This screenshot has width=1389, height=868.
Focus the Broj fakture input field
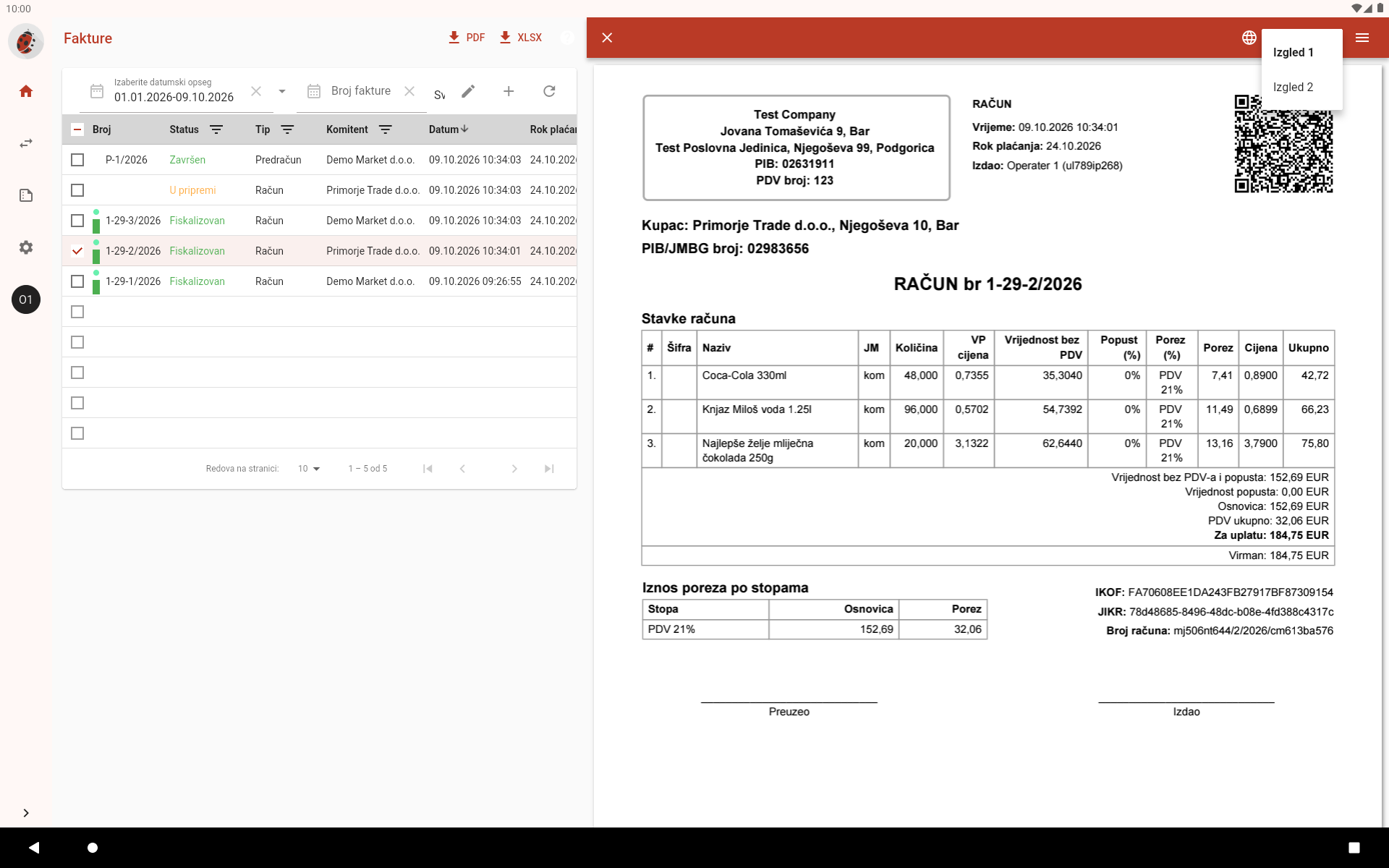tap(361, 91)
